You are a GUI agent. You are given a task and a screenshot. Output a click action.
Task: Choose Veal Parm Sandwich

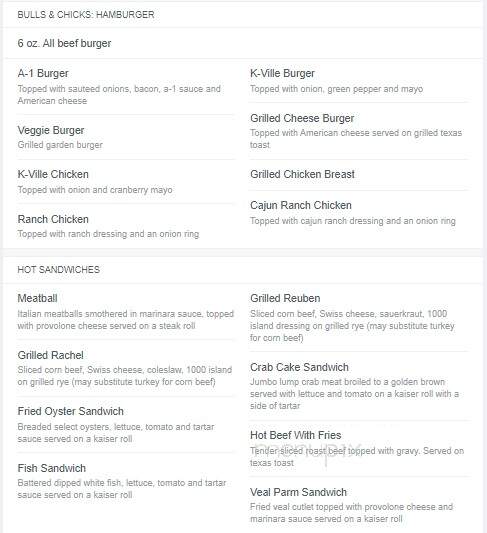(298, 492)
